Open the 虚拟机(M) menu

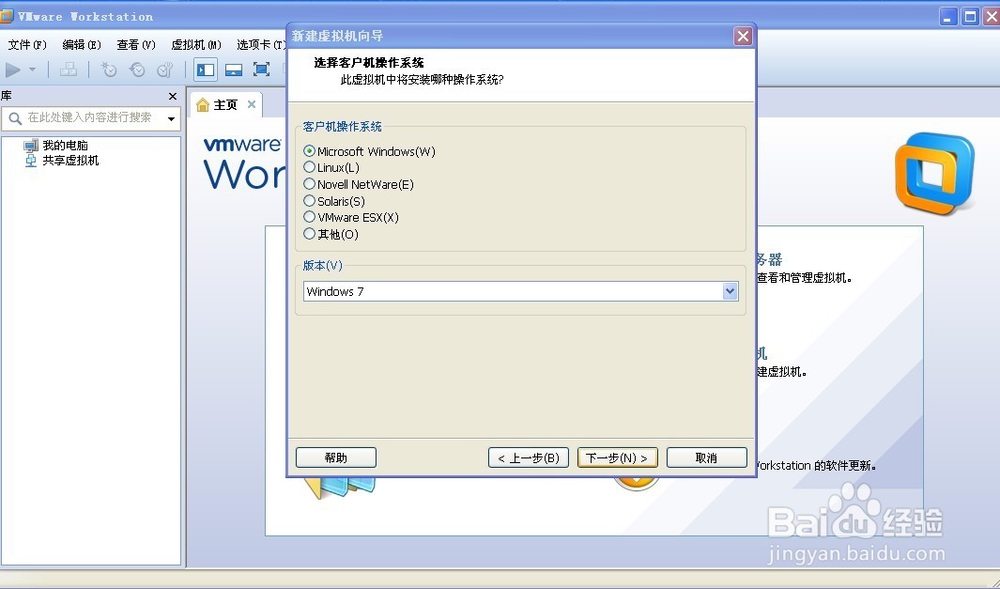click(196, 45)
